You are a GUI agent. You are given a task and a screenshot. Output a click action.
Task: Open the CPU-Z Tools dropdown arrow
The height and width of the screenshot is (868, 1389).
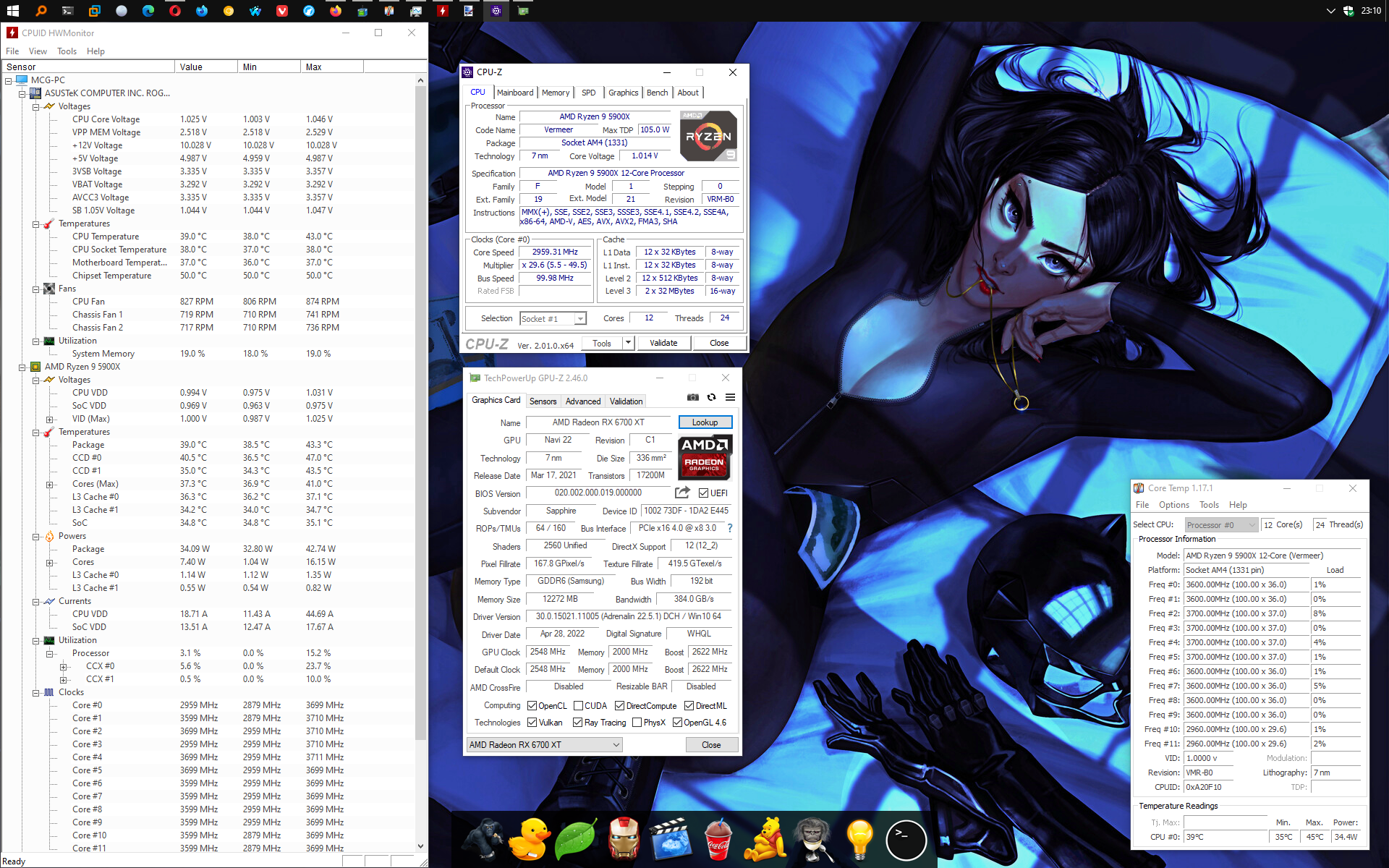pyautogui.click(x=628, y=343)
